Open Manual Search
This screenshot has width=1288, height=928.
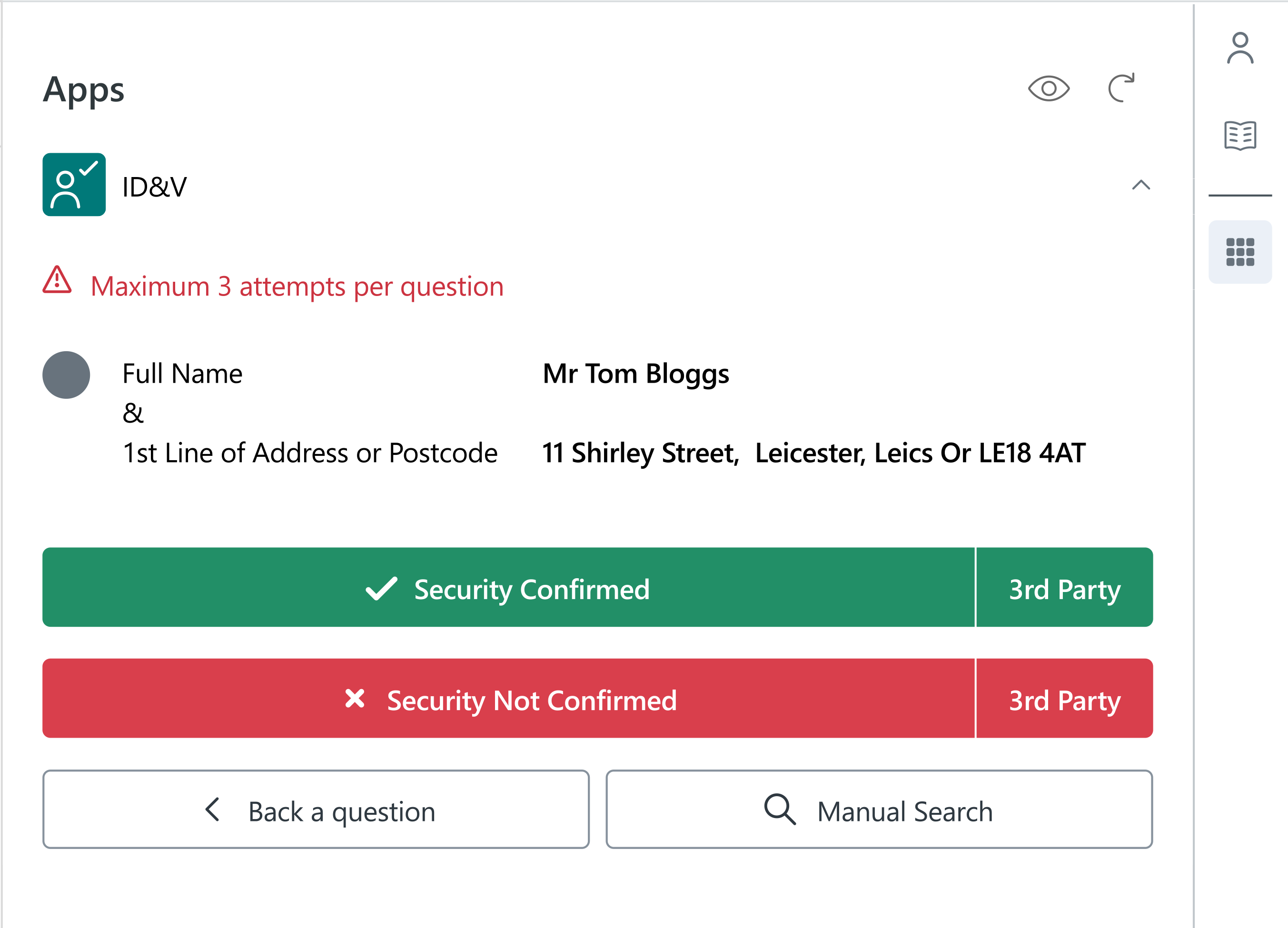(879, 810)
